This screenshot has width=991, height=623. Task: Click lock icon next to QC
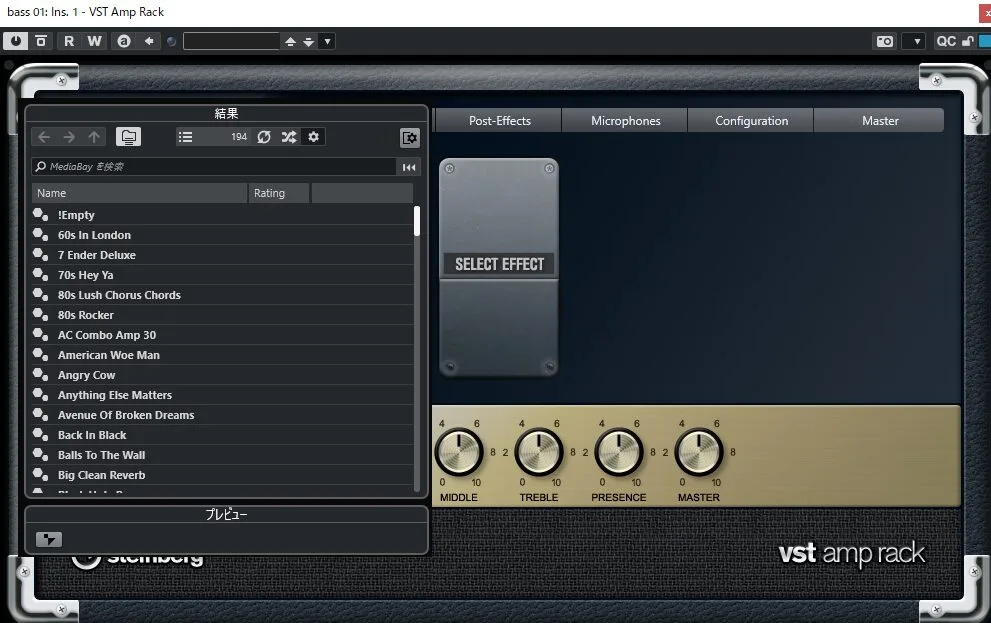pos(967,41)
